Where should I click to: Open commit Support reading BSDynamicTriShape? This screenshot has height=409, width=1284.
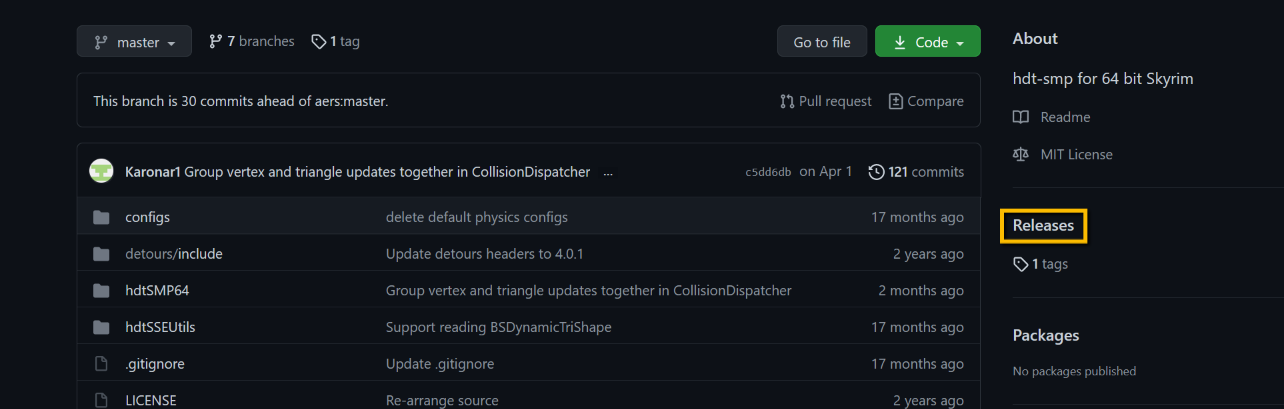coord(499,327)
